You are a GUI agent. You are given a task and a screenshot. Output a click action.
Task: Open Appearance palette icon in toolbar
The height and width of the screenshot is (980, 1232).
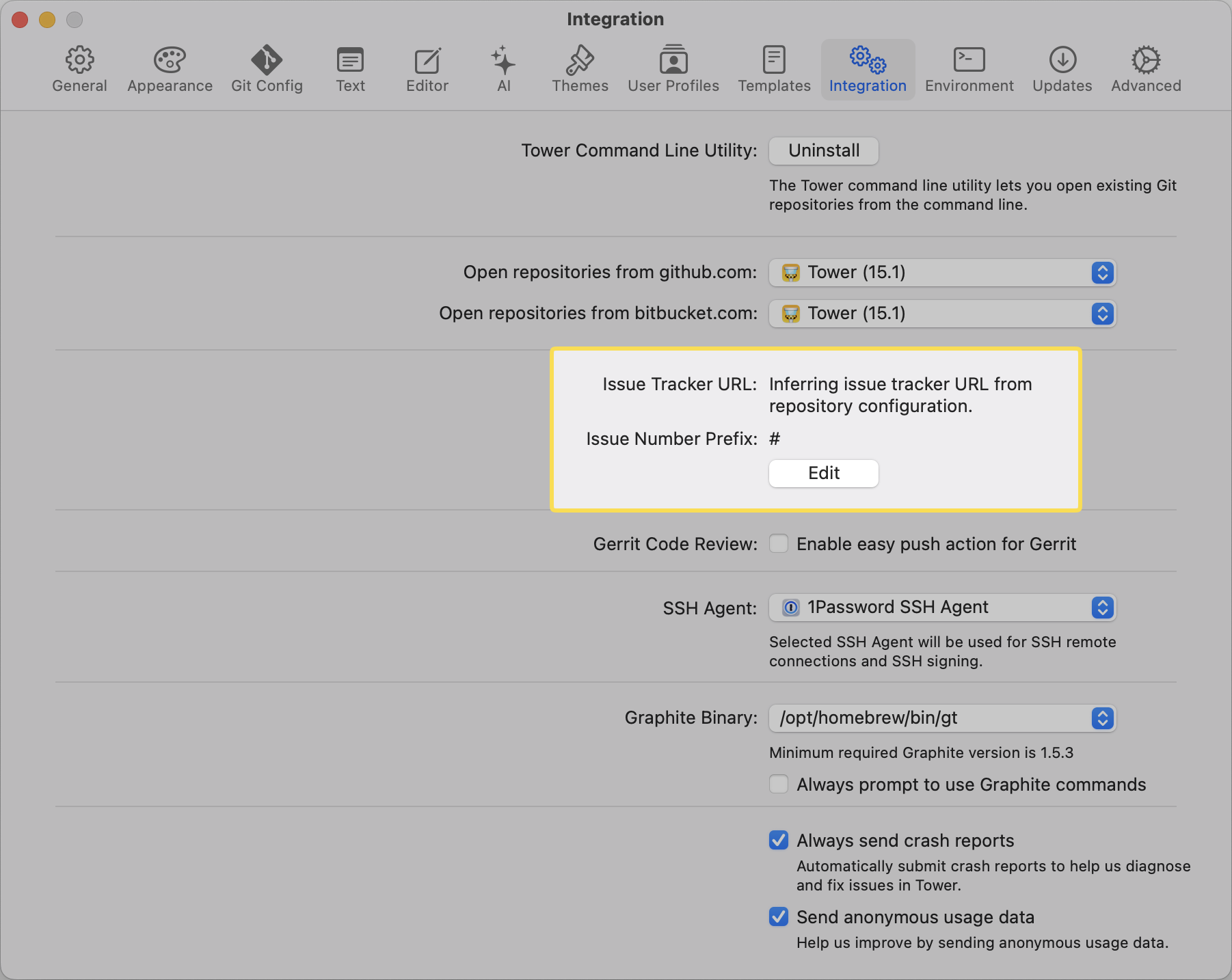170,61
